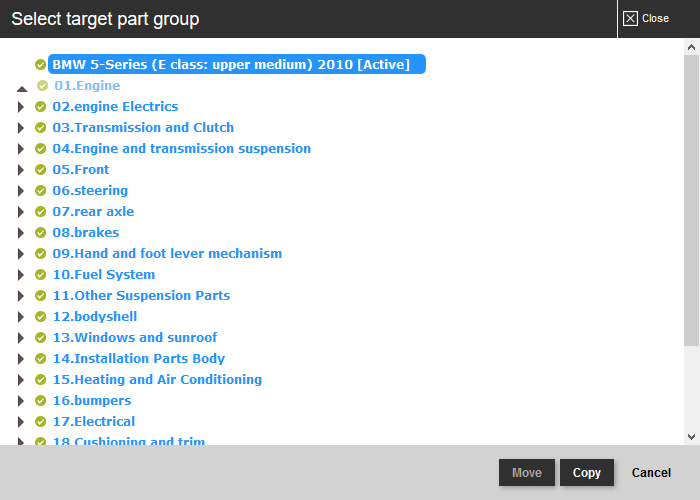Click the check icon beside 03.Transmission and Clutch
Image resolution: width=700 pixels, height=500 pixels.
click(41, 127)
